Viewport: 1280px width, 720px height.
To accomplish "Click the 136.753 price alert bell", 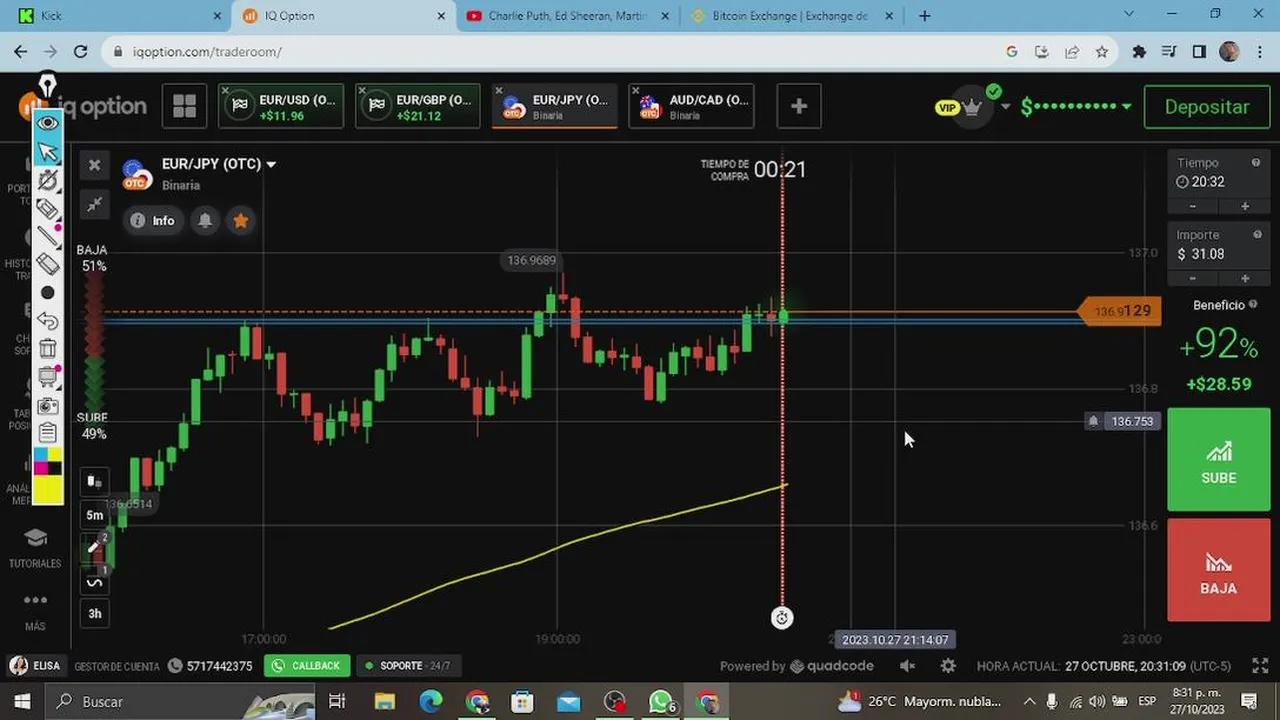I will pyautogui.click(x=1093, y=421).
